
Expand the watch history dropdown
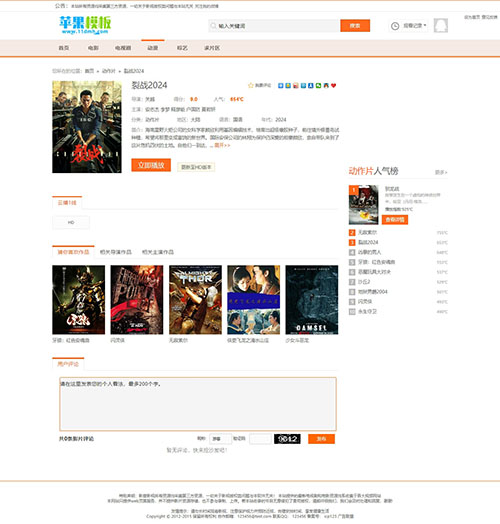point(414,25)
